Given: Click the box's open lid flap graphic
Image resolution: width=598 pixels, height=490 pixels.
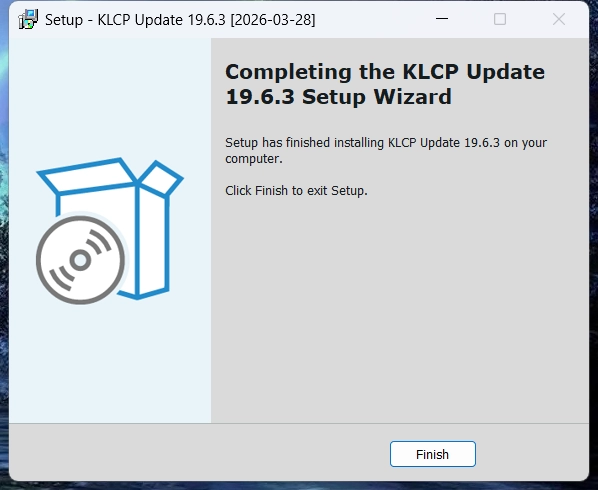Looking at the screenshot, I should pyautogui.click(x=160, y=178).
